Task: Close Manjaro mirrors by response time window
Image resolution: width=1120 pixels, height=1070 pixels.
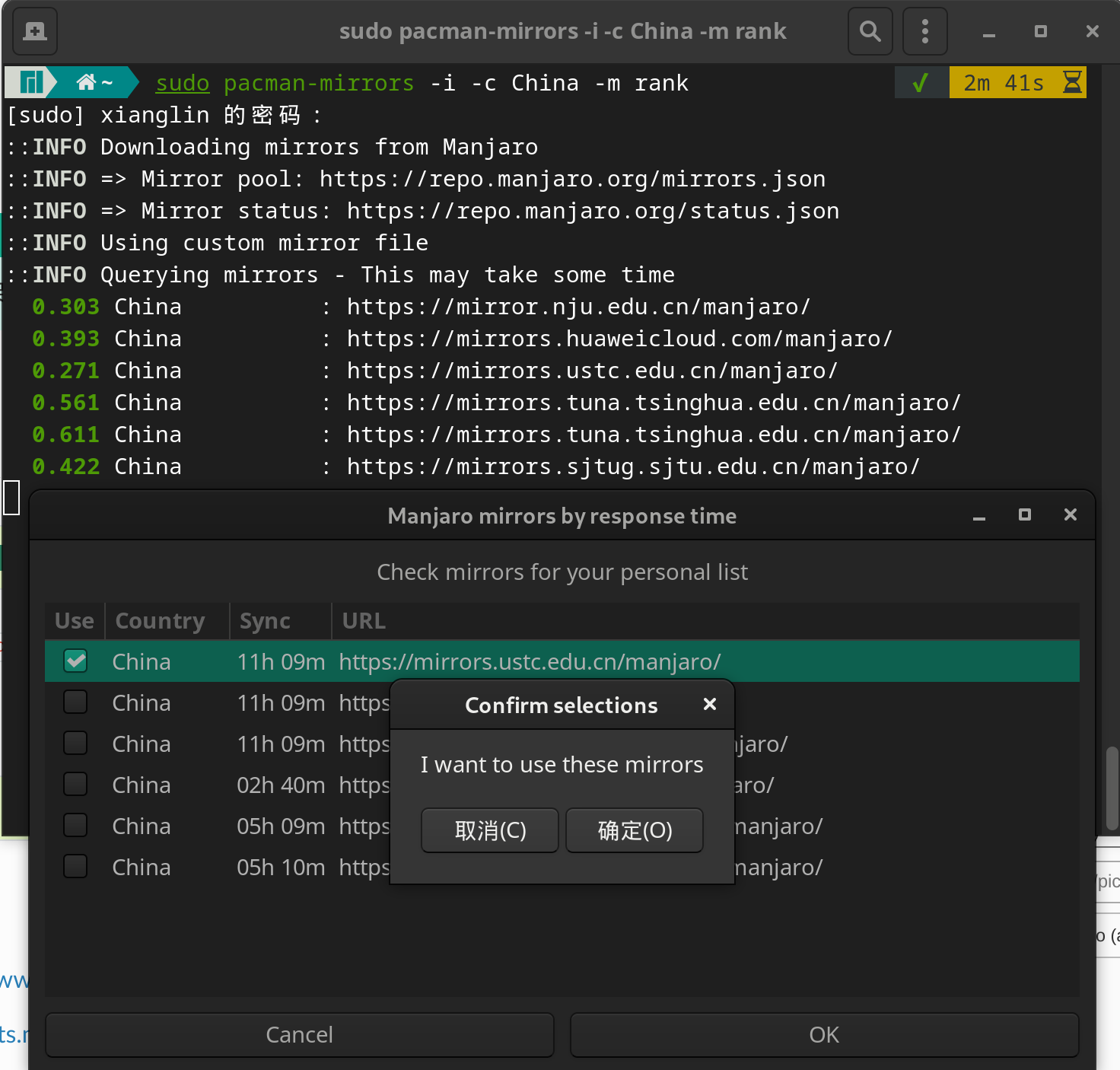Action: click(1071, 515)
